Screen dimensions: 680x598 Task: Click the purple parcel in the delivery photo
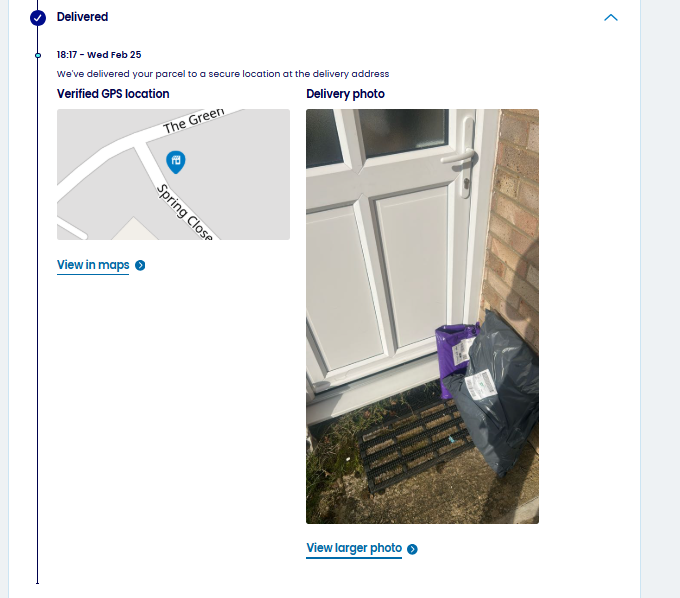click(453, 356)
